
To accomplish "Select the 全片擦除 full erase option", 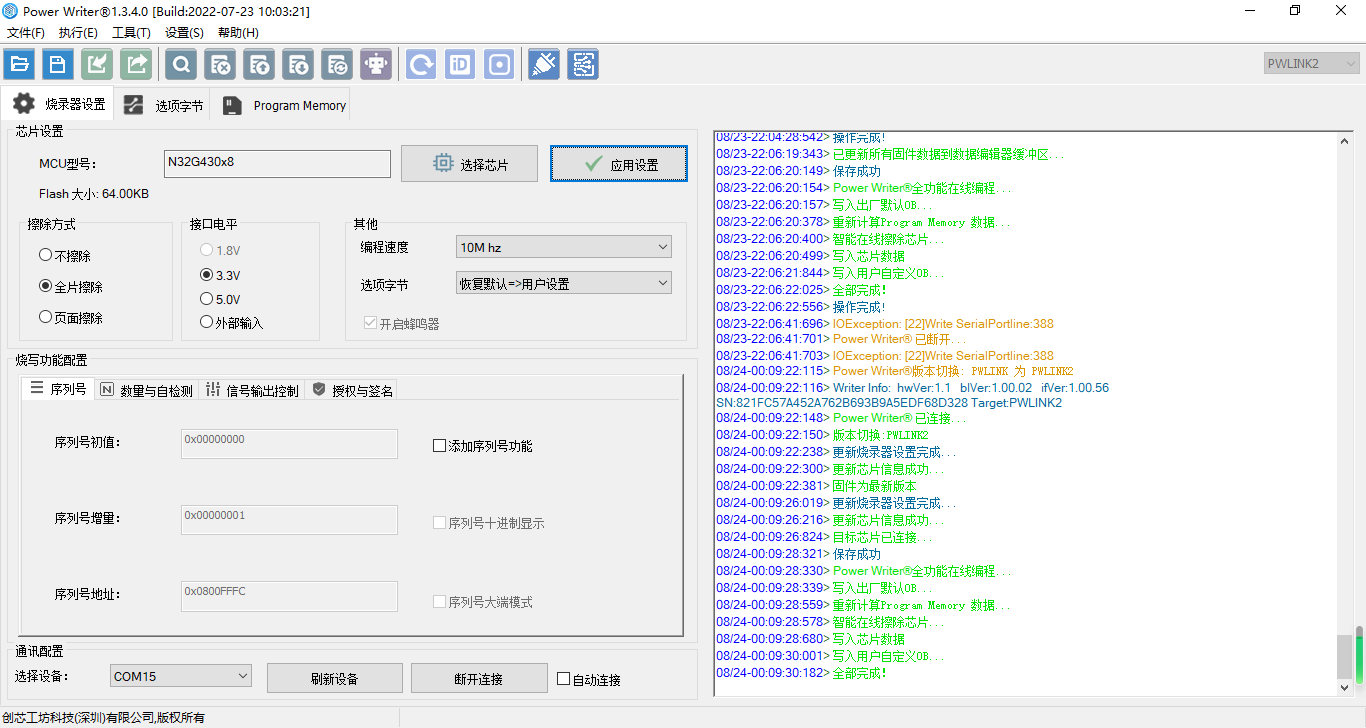I will tap(71, 287).
